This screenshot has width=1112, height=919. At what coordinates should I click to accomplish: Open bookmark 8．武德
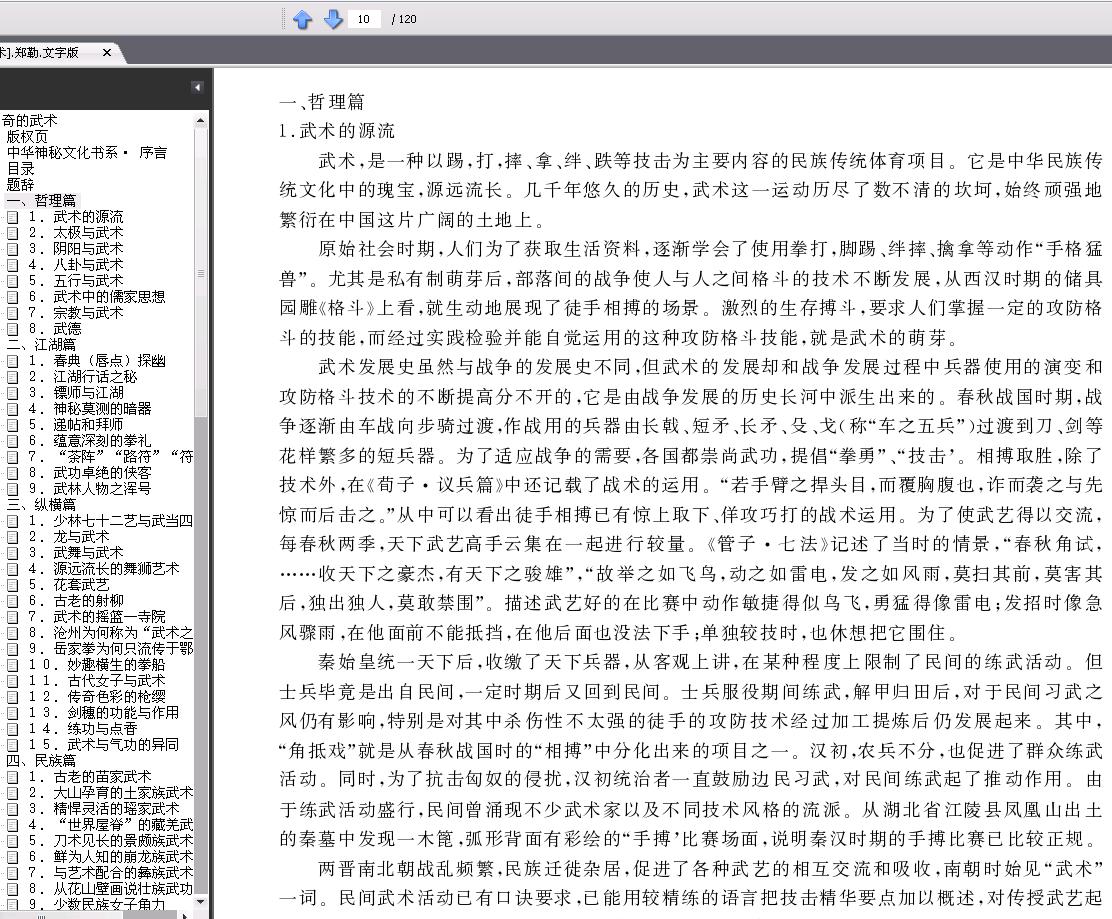coord(55,329)
